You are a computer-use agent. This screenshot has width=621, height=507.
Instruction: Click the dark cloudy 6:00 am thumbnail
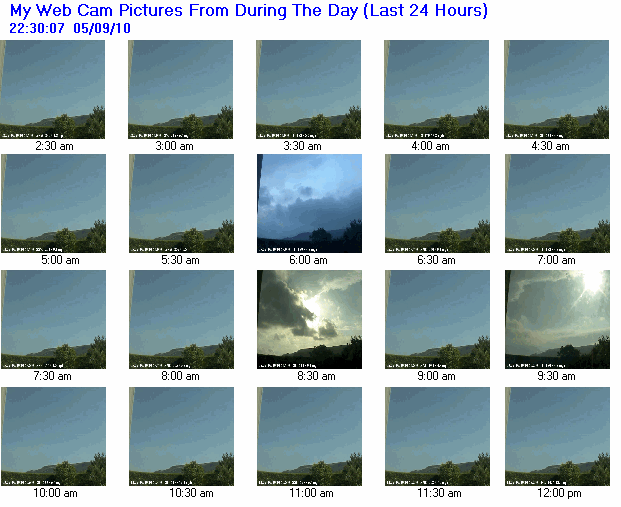click(309, 204)
